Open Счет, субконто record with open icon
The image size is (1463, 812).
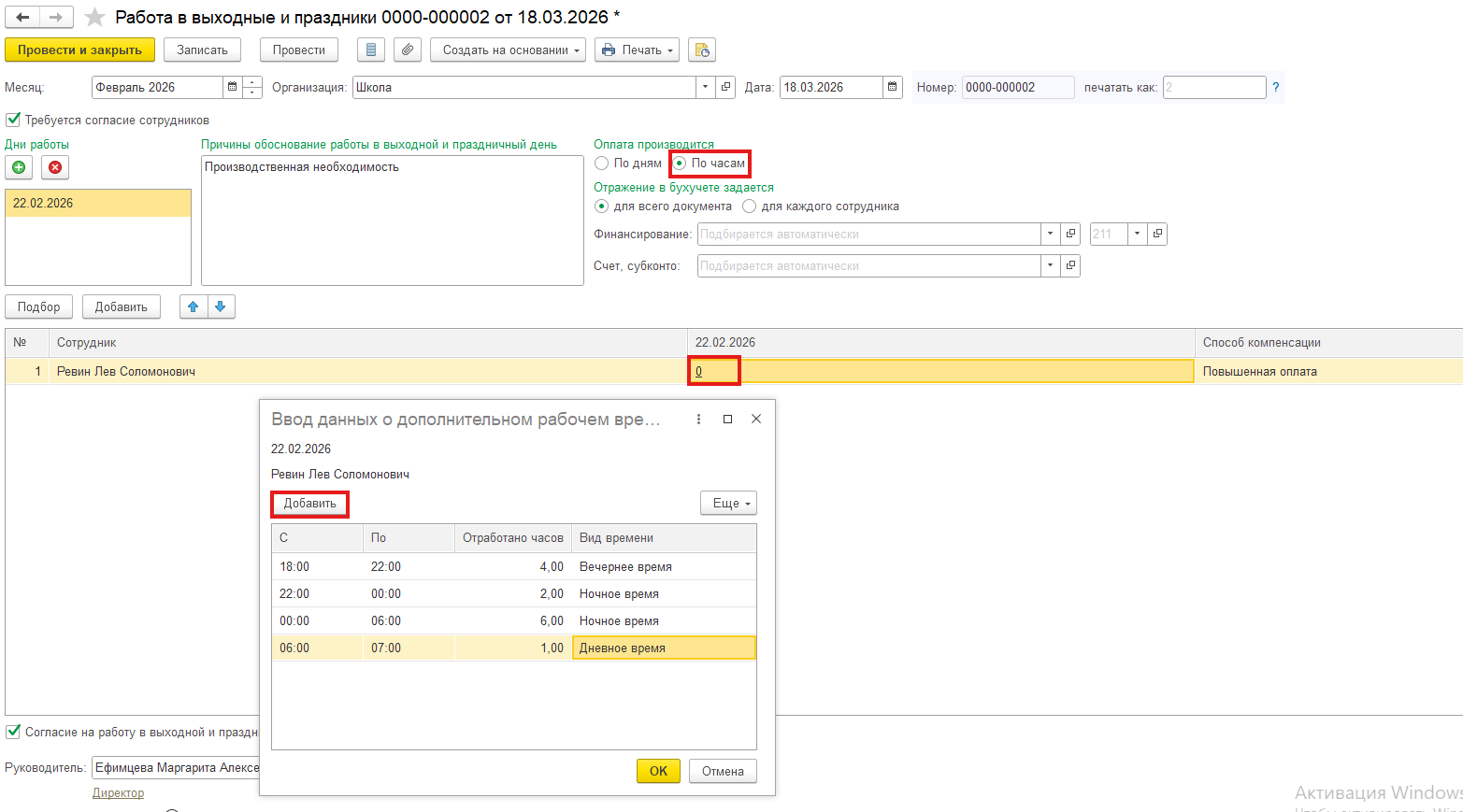(x=1071, y=265)
